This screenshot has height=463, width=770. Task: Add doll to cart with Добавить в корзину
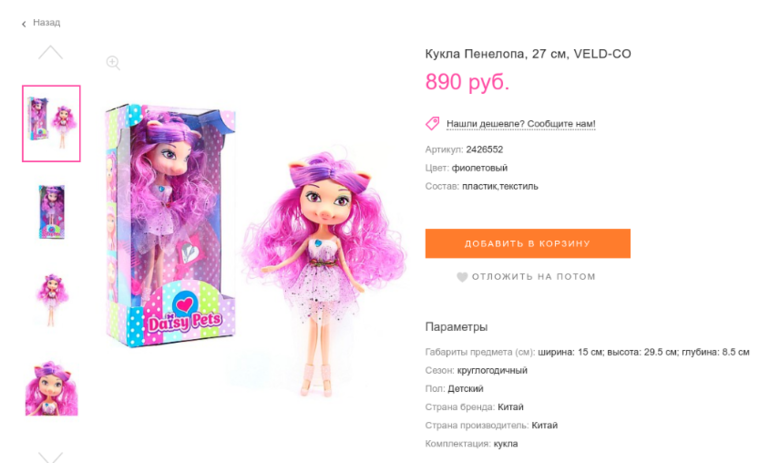click(527, 244)
